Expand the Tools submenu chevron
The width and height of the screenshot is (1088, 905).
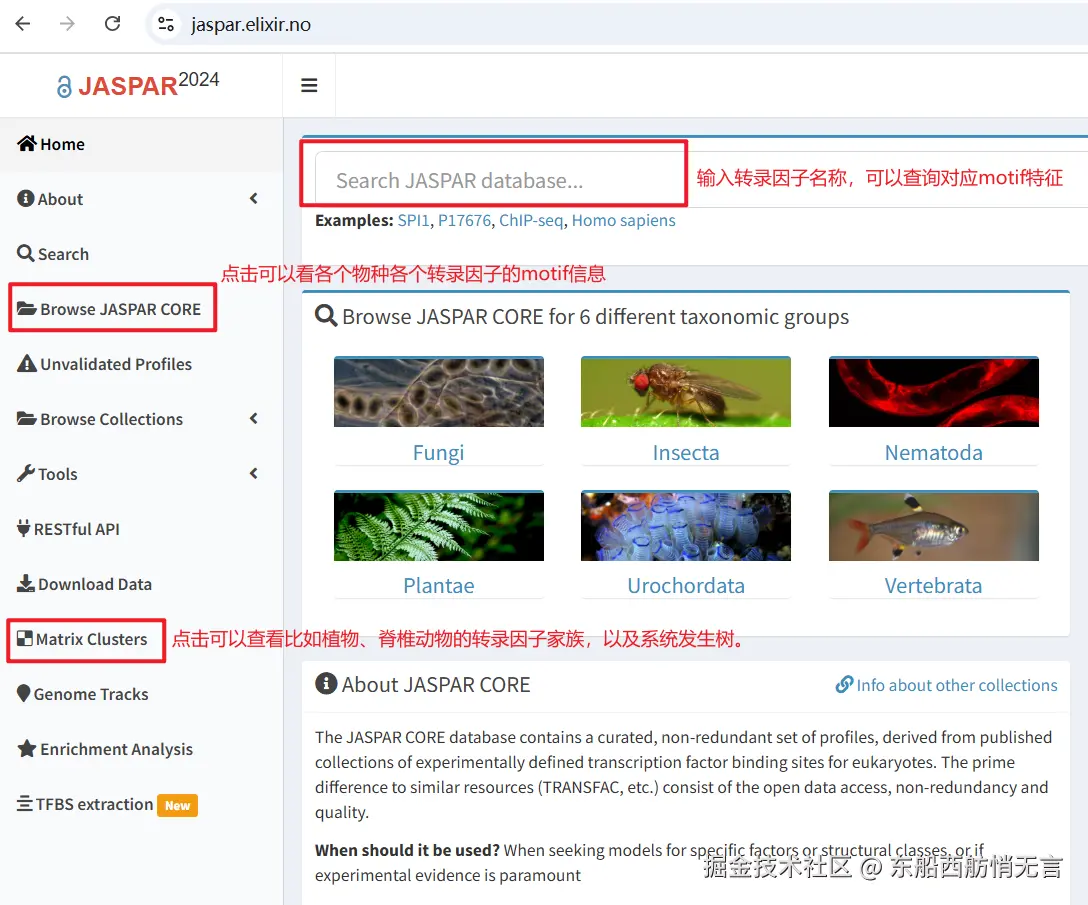(x=254, y=473)
